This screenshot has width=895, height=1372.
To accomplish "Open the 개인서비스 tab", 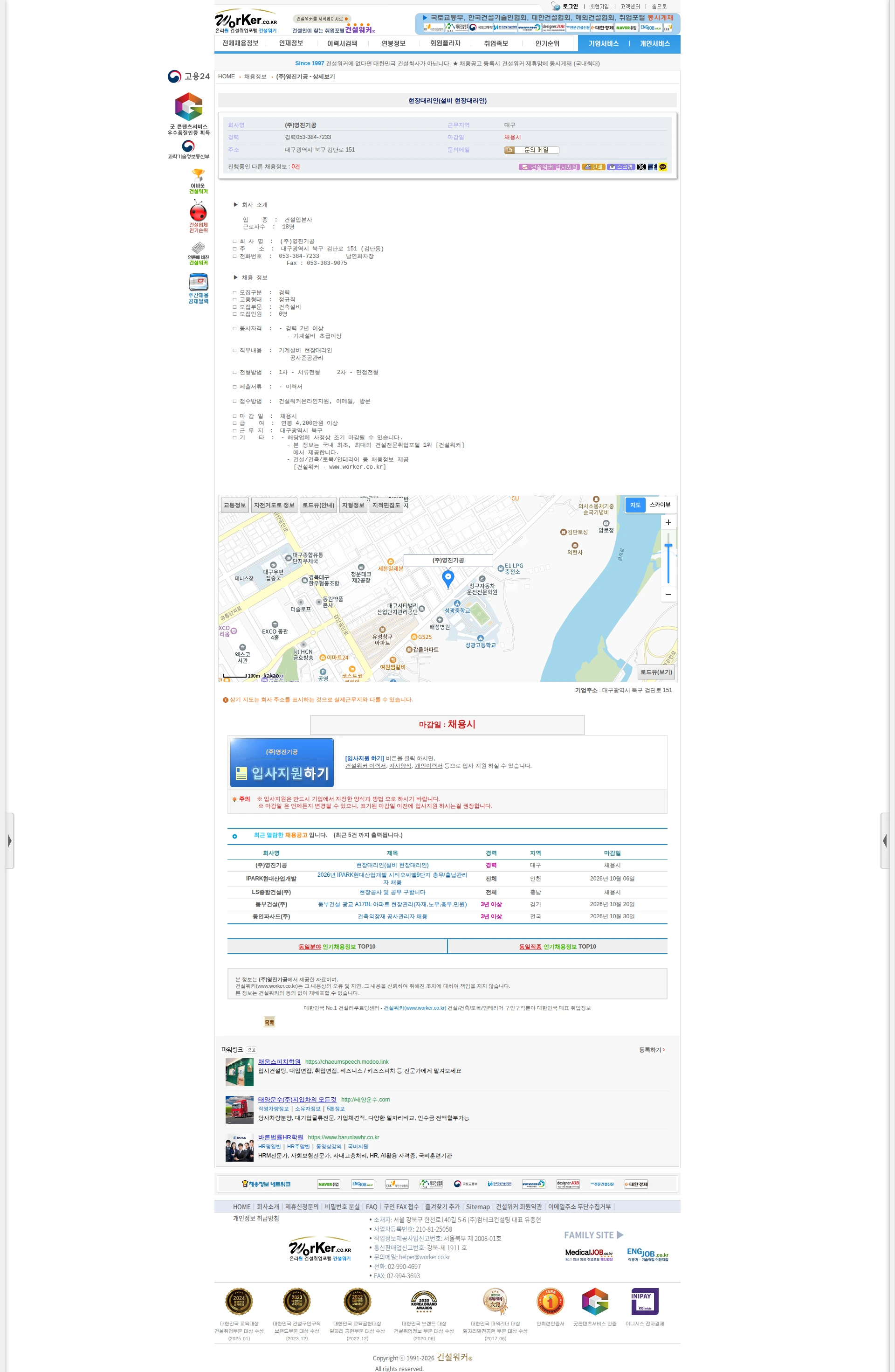I will (654, 43).
